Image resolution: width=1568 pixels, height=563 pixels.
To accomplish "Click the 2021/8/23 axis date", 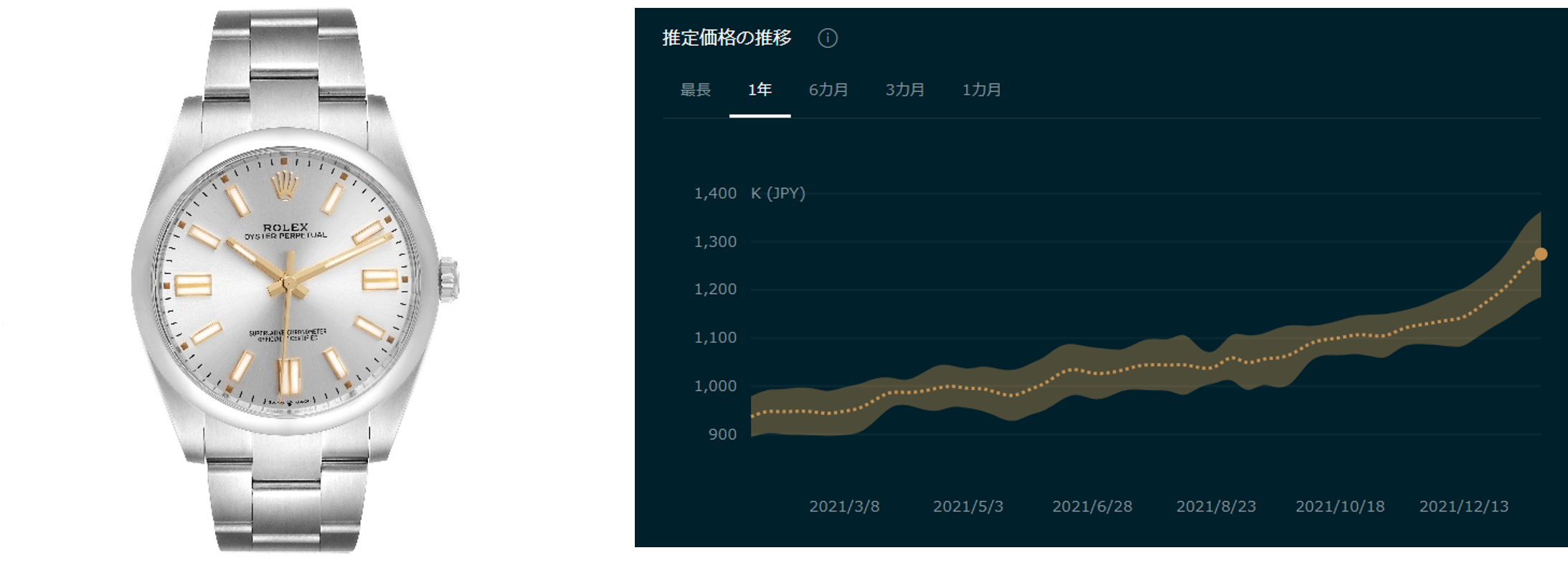I will click(1216, 506).
